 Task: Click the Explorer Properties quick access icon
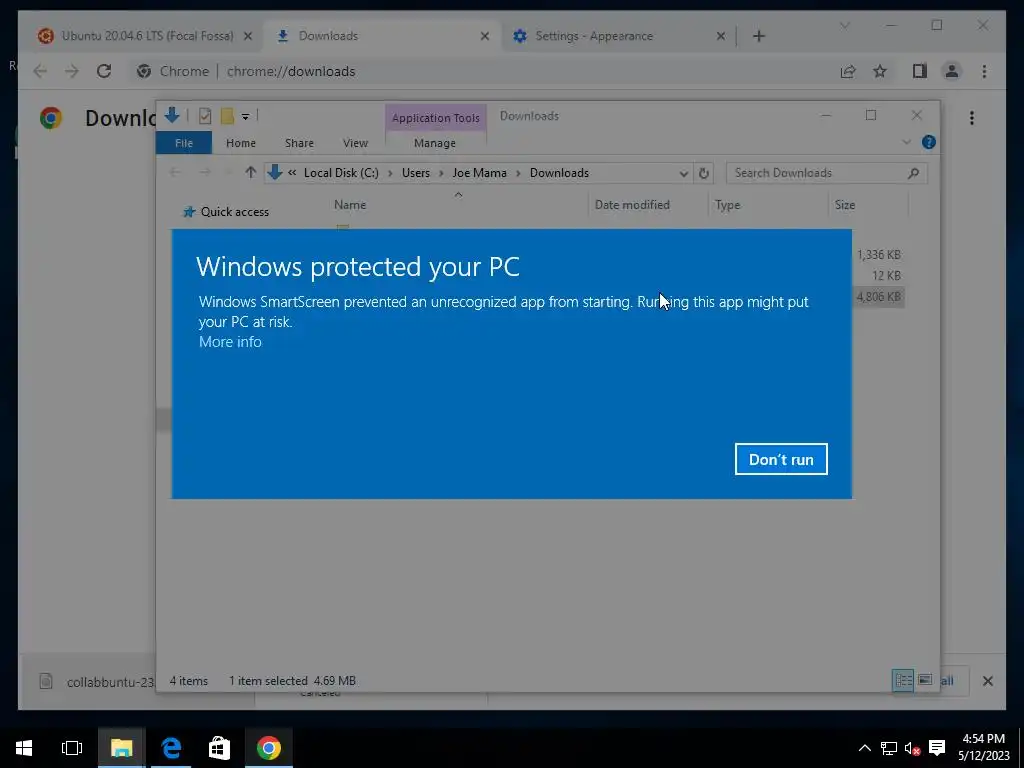click(204, 116)
